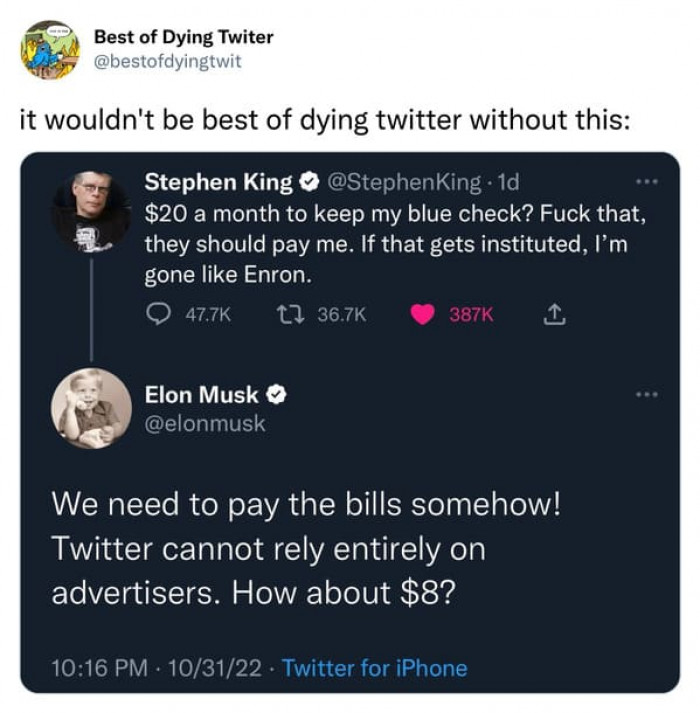700x713 pixels.
Task: Open Stephen King's profile avatar
Action: (x=91, y=212)
